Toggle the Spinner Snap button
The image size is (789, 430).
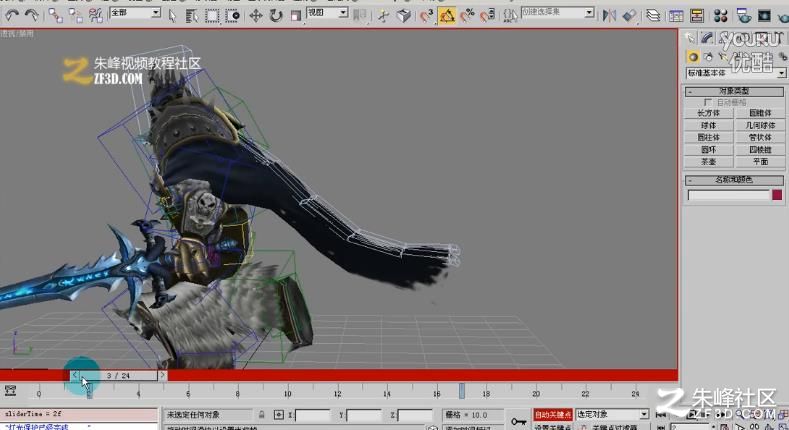tap(487, 16)
